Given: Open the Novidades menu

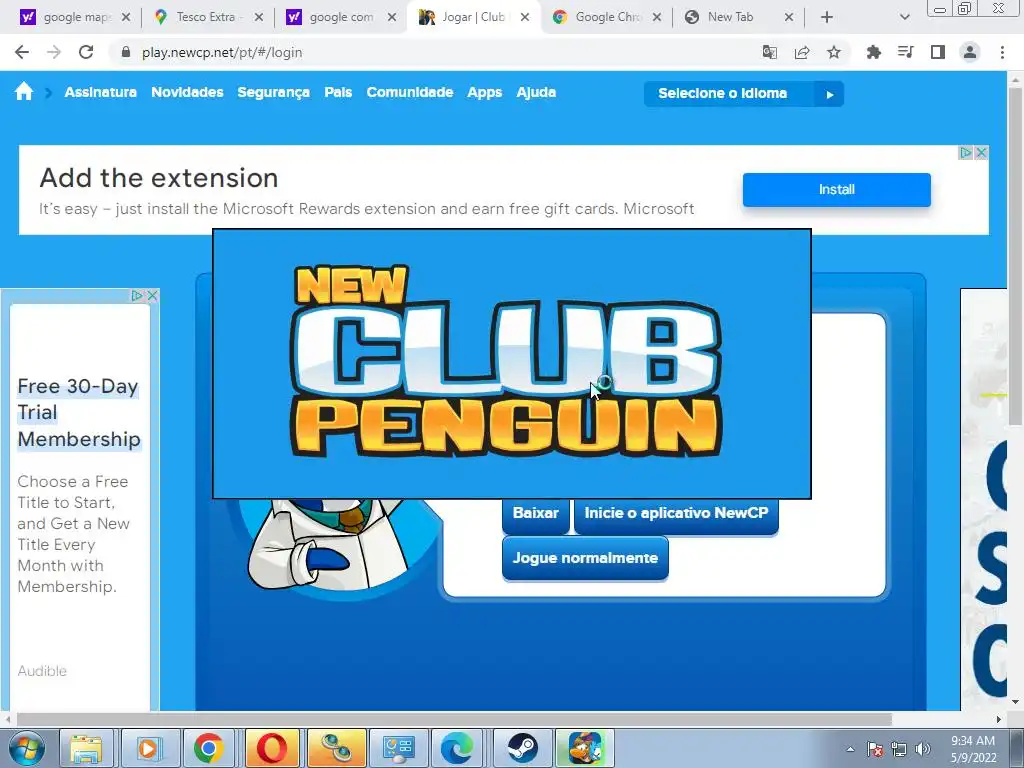Looking at the screenshot, I should click(x=187, y=92).
